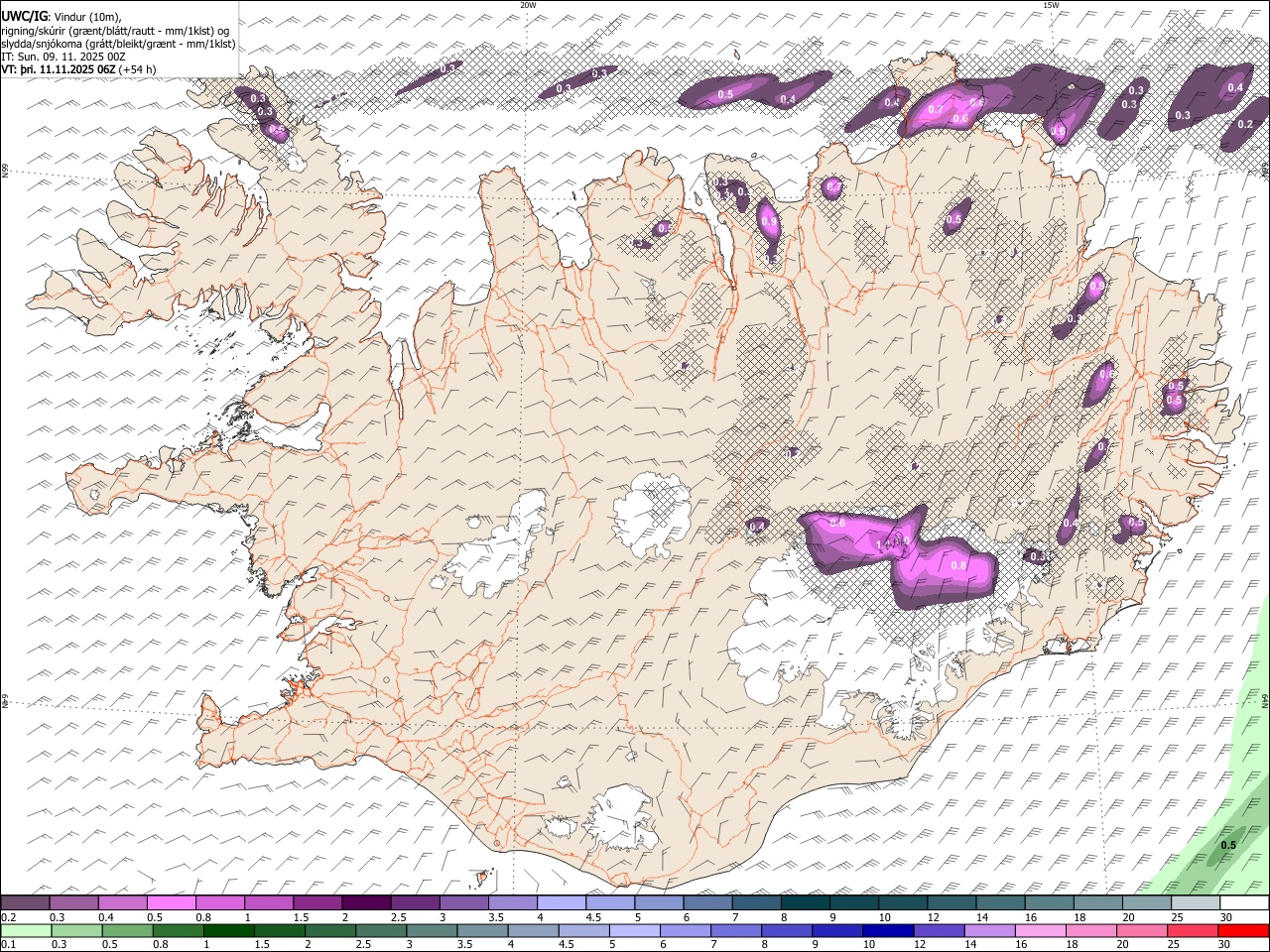The width and height of the screenshot is (1270, 952).
Task: Click the "0.1" label at the start of the lower scale
Action: pos(8,944)
